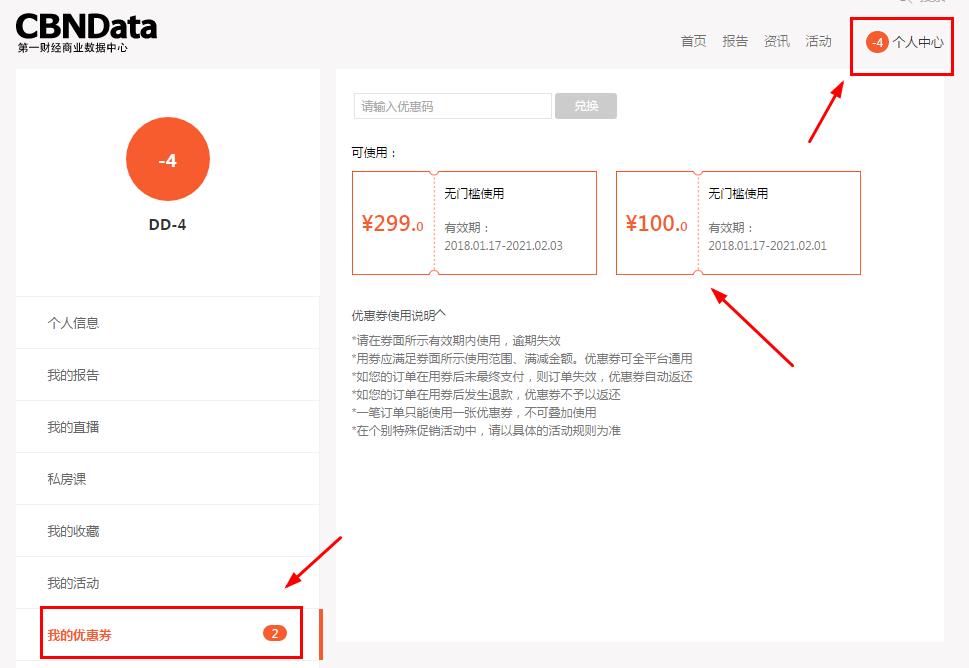Viewport: 969px width, 668px height.
Task: Click the DD-4 avatar circle
Action: point(167,159)
